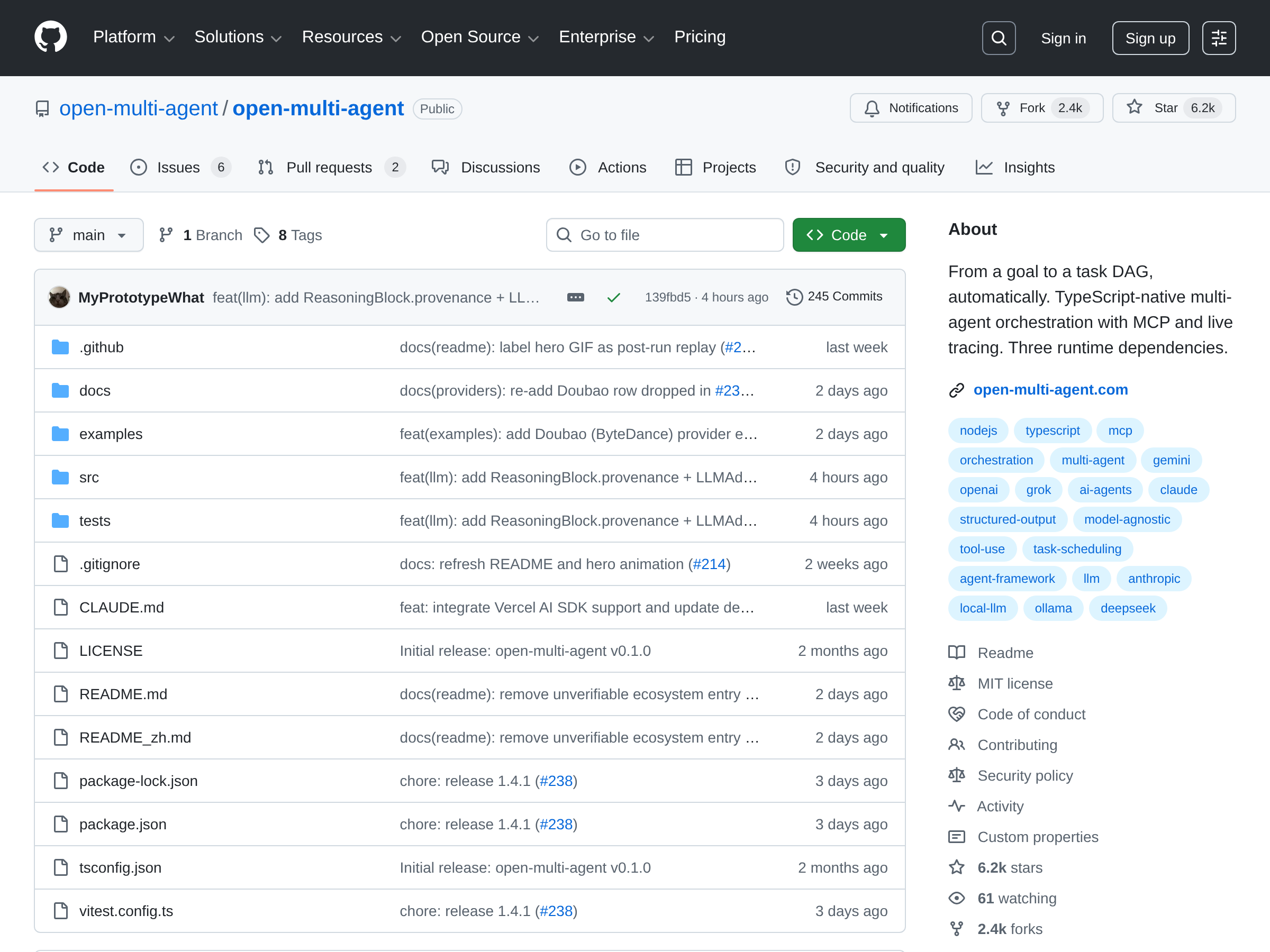Switch to the Actions tab
1270x952 pixels.
point(607,168)
